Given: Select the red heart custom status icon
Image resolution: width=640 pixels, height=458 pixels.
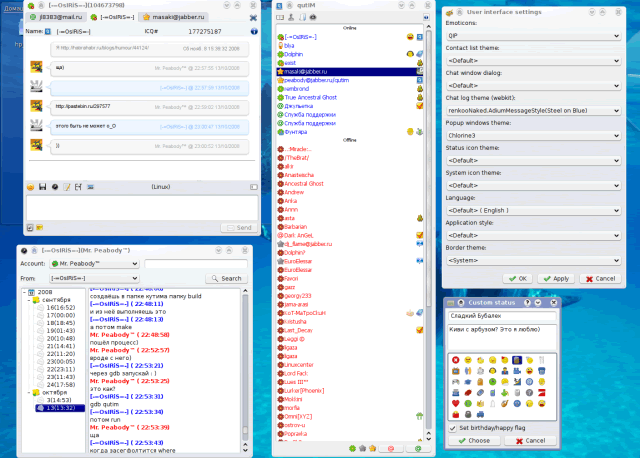Looking at the screenshot, I should 456,403.
